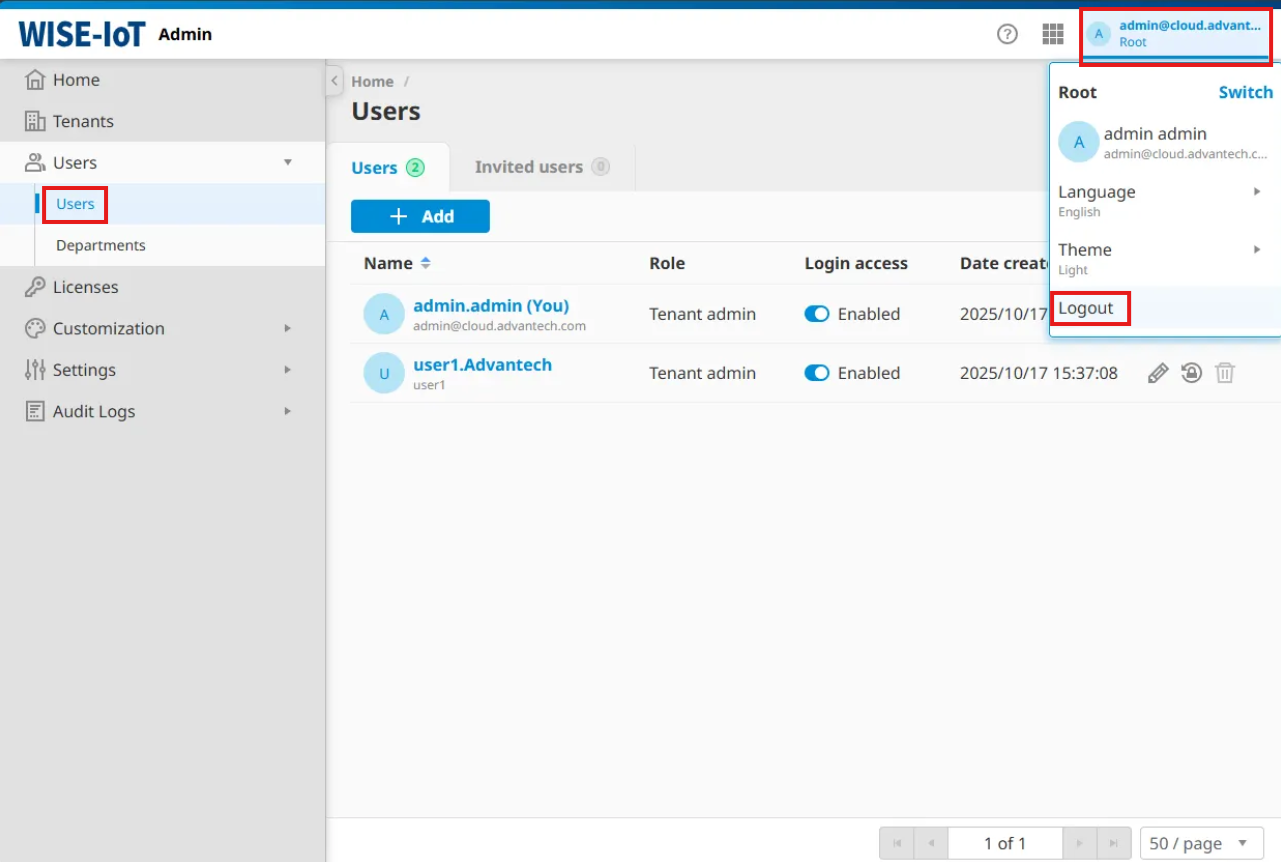Select Logout from the account menu
This screenshot has width=1281, height=862.
point(1087,308)
